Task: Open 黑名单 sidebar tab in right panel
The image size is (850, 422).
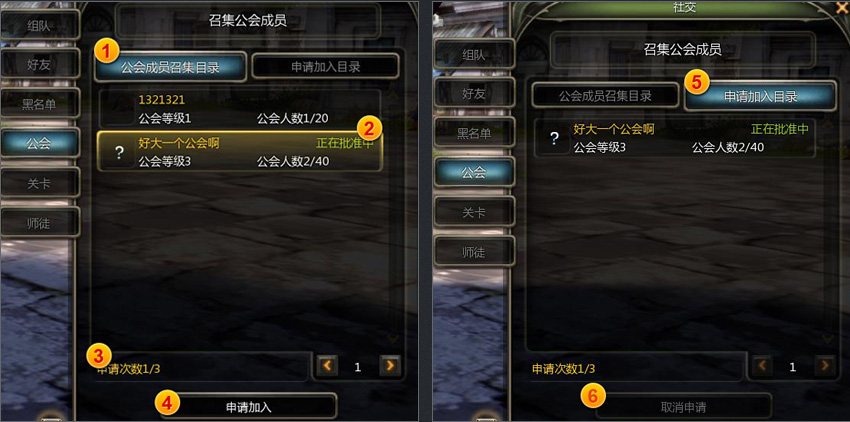Action: 474,133
